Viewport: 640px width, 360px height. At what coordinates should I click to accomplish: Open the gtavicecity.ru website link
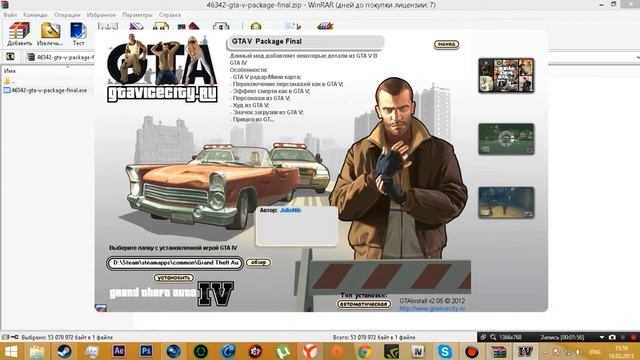(x=432, y=309)
